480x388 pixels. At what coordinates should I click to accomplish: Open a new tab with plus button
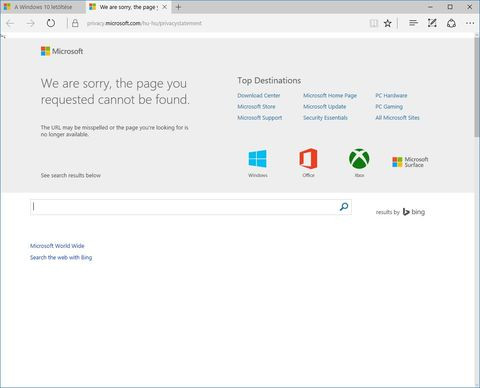click(x=178, y=7)
